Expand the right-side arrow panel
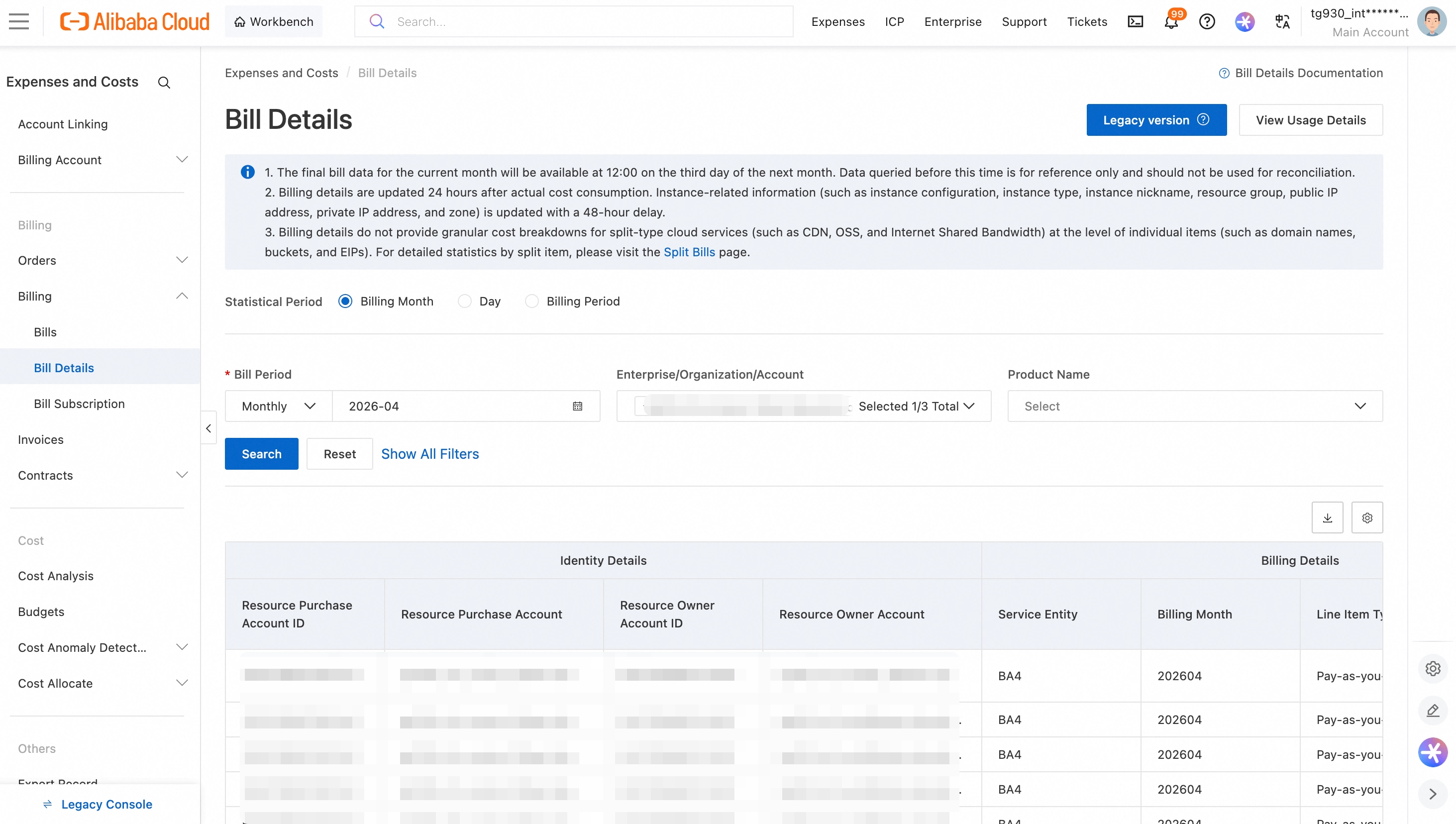This screenshot has width=1456, height=824. pyautogui.click(x=1432, y=794)
